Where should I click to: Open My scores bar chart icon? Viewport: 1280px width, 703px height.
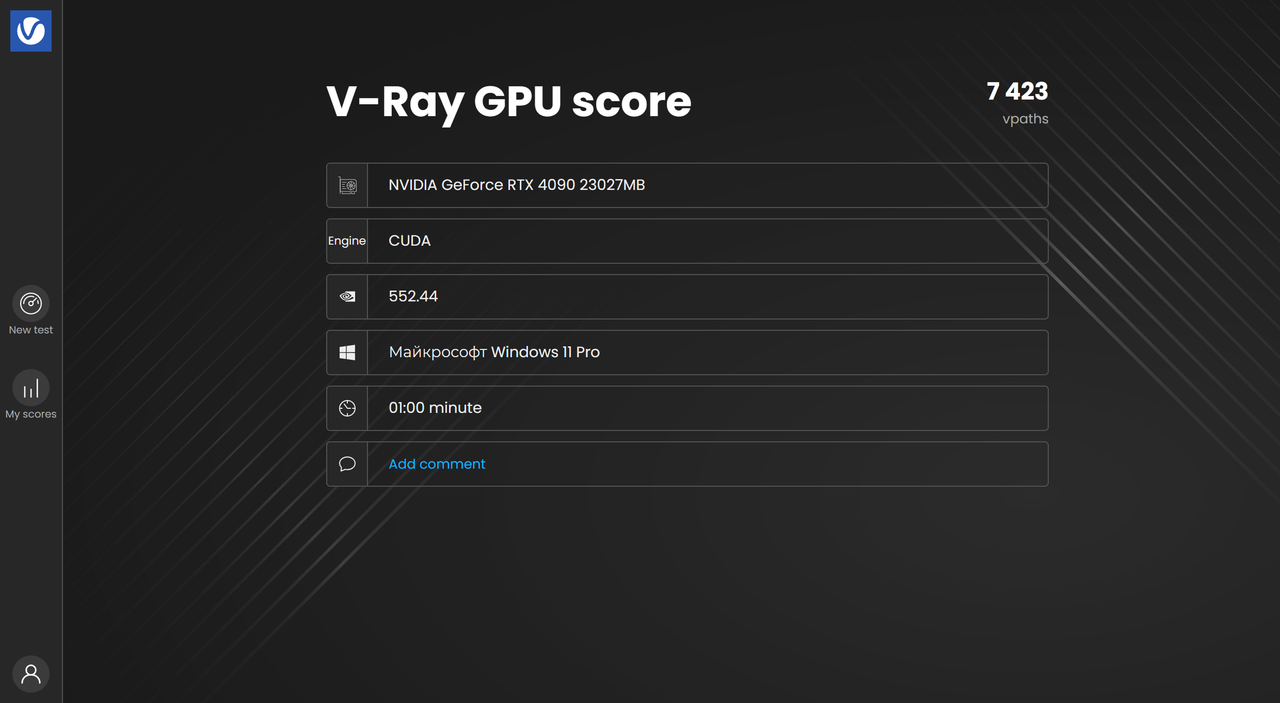(x=31, y=388)
